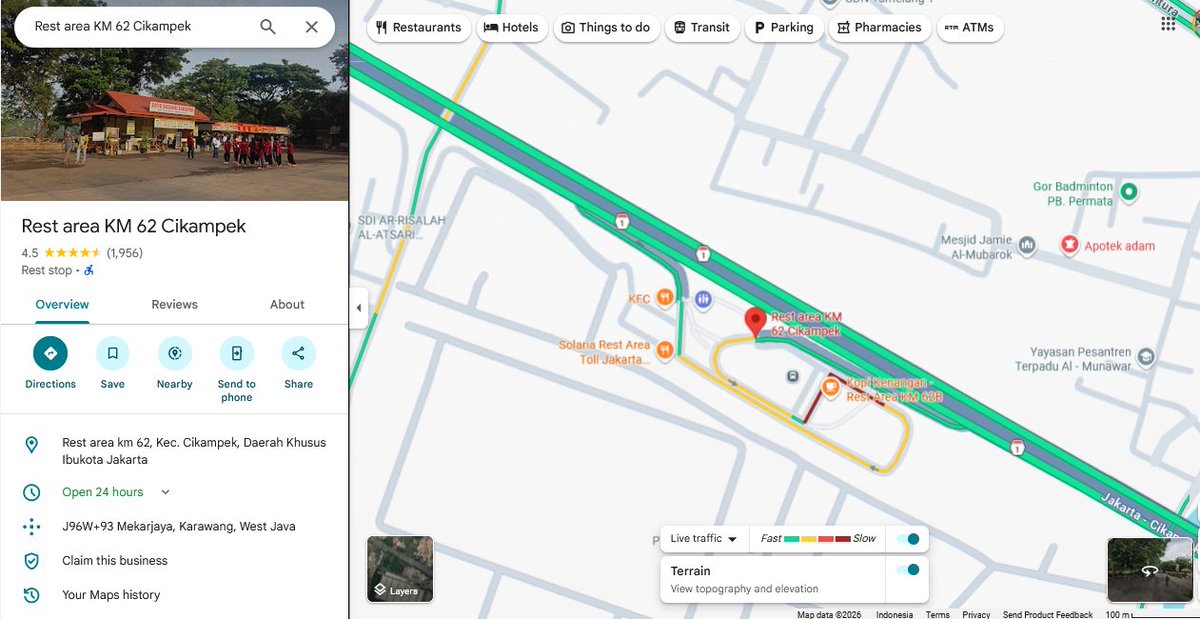
Task: Click the search magnifier icon
Action: tap(268, 27)
